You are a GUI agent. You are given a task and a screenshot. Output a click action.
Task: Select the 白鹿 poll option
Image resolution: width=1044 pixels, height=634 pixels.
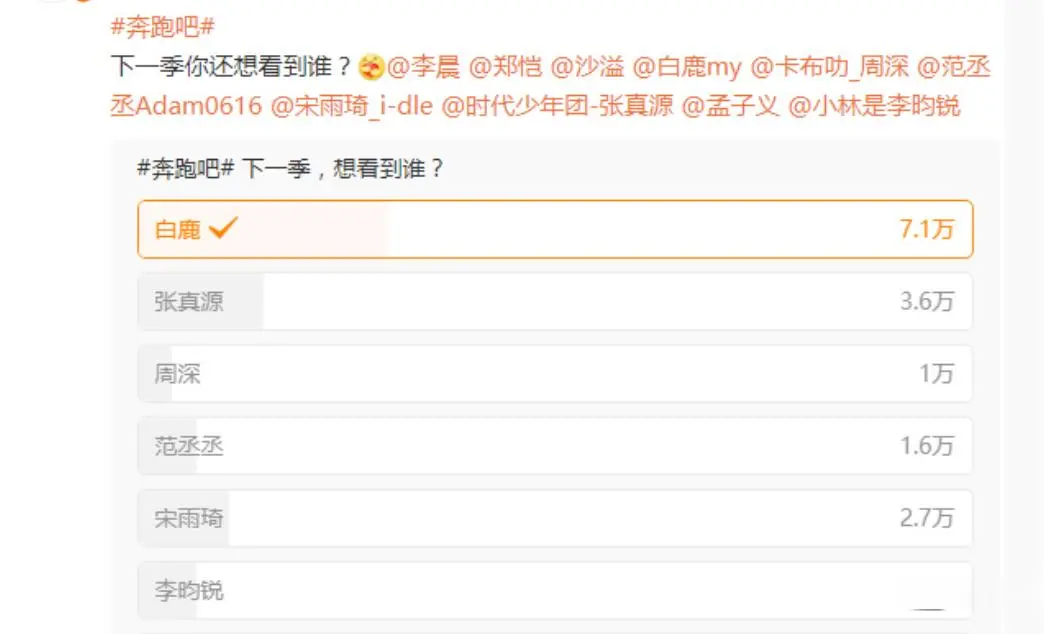pyautogui.click(x=555, y=229)
